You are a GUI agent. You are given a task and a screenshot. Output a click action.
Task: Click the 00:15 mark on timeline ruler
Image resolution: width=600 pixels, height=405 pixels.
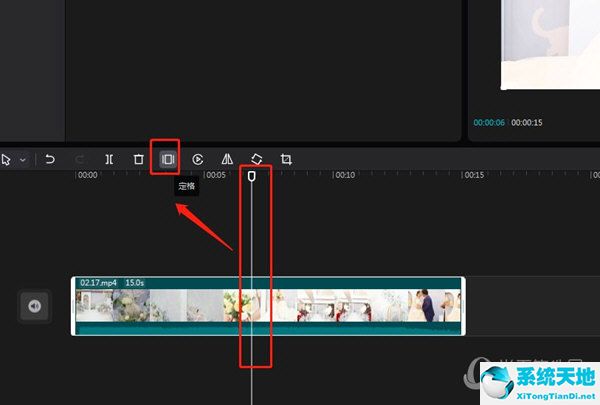(474, 175)
